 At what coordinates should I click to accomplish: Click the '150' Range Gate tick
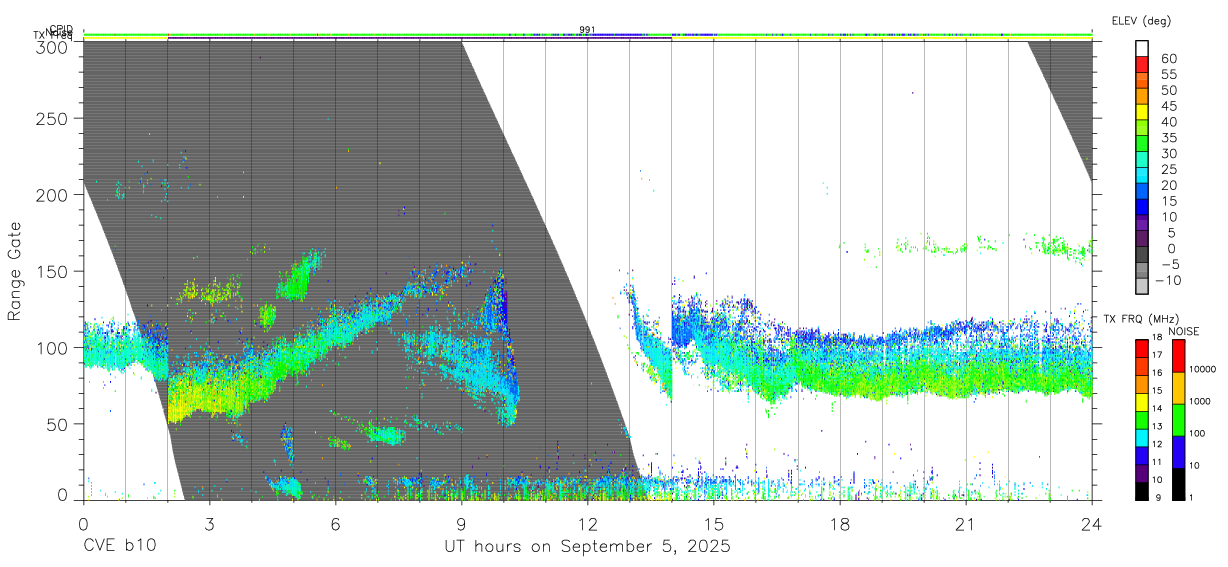point(51,271)
